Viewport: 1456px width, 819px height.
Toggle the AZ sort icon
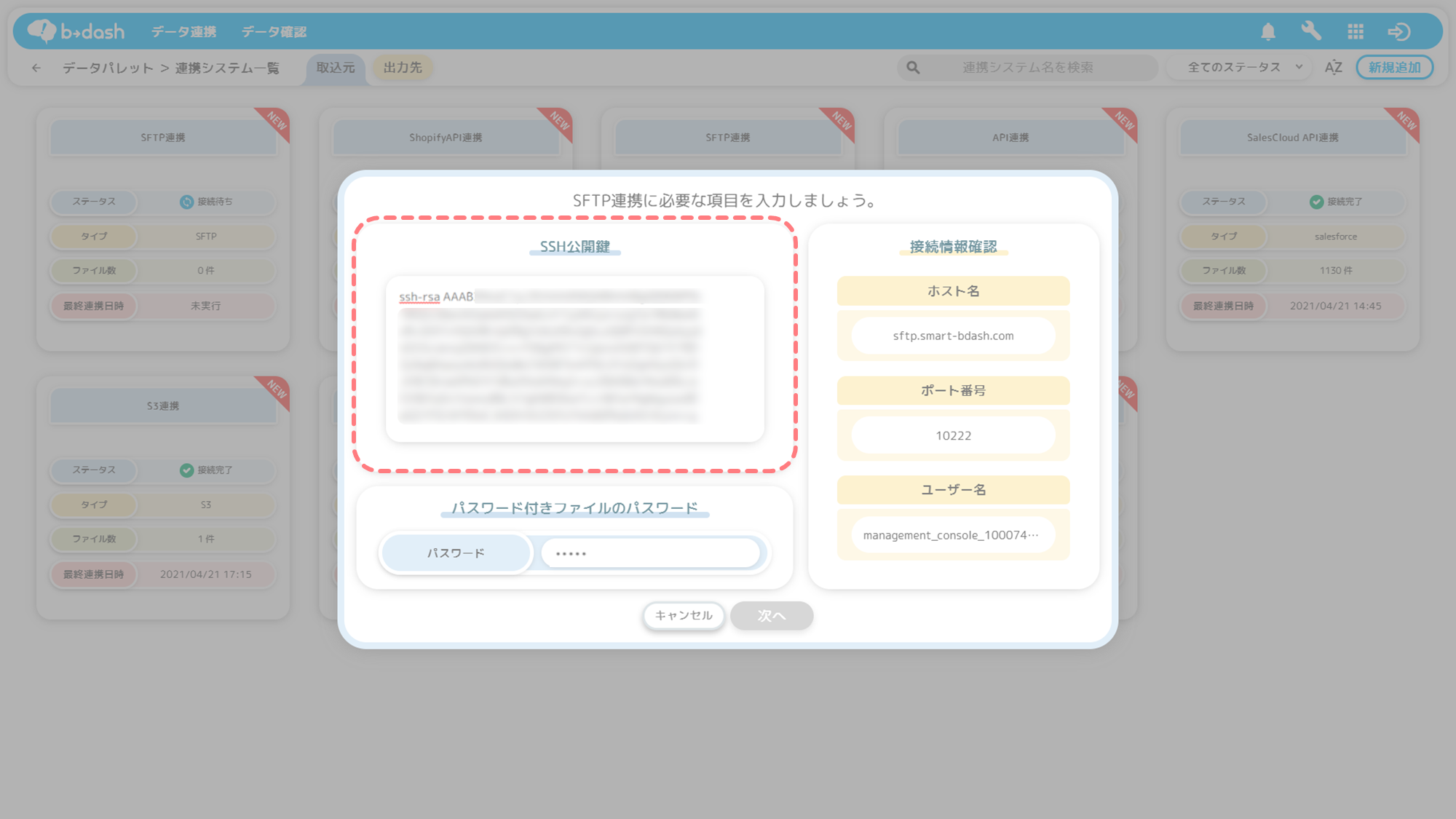1334,68
